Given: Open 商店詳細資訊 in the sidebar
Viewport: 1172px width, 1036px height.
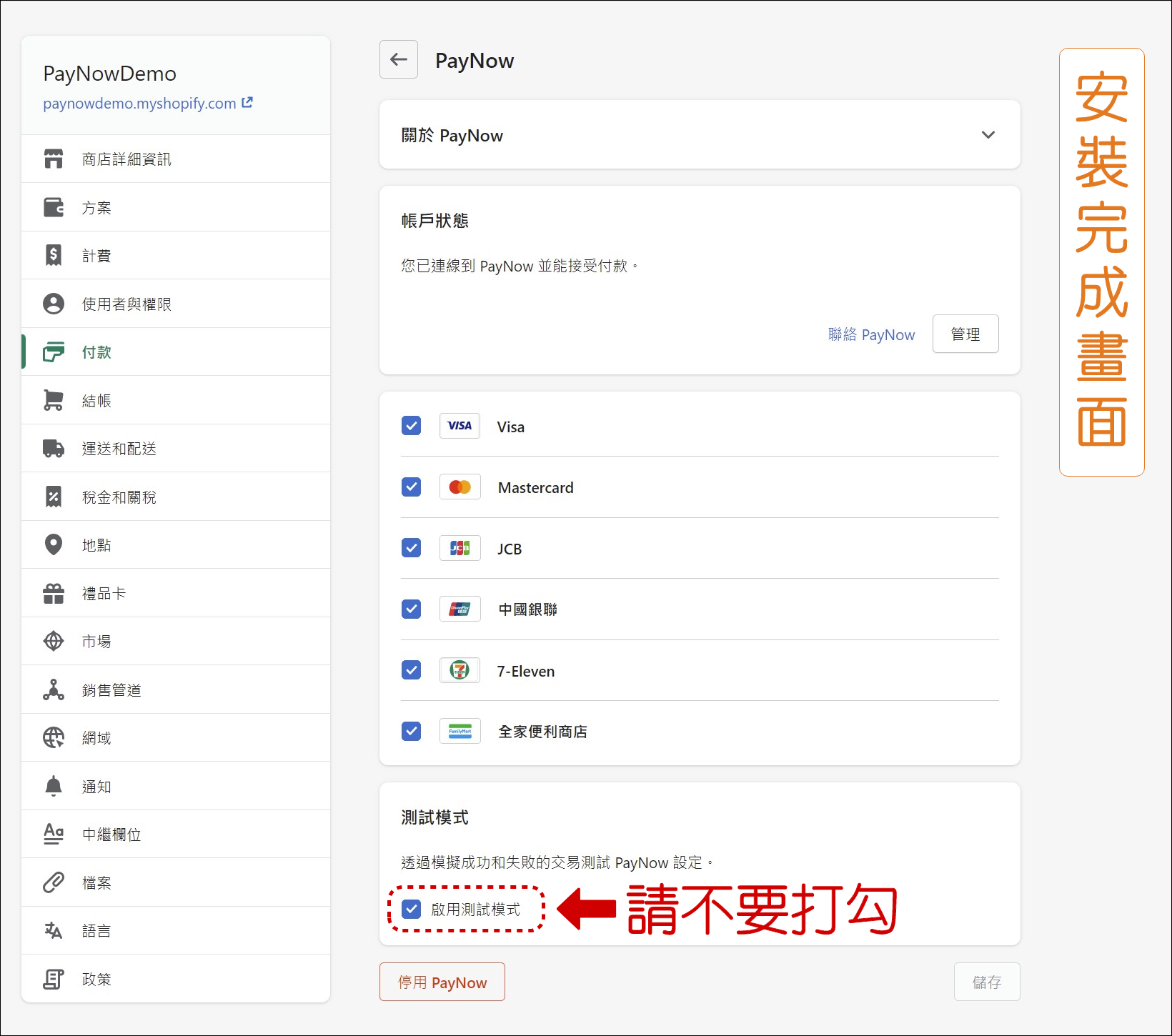Looking at the screenshot, I should tap(176, 159).
